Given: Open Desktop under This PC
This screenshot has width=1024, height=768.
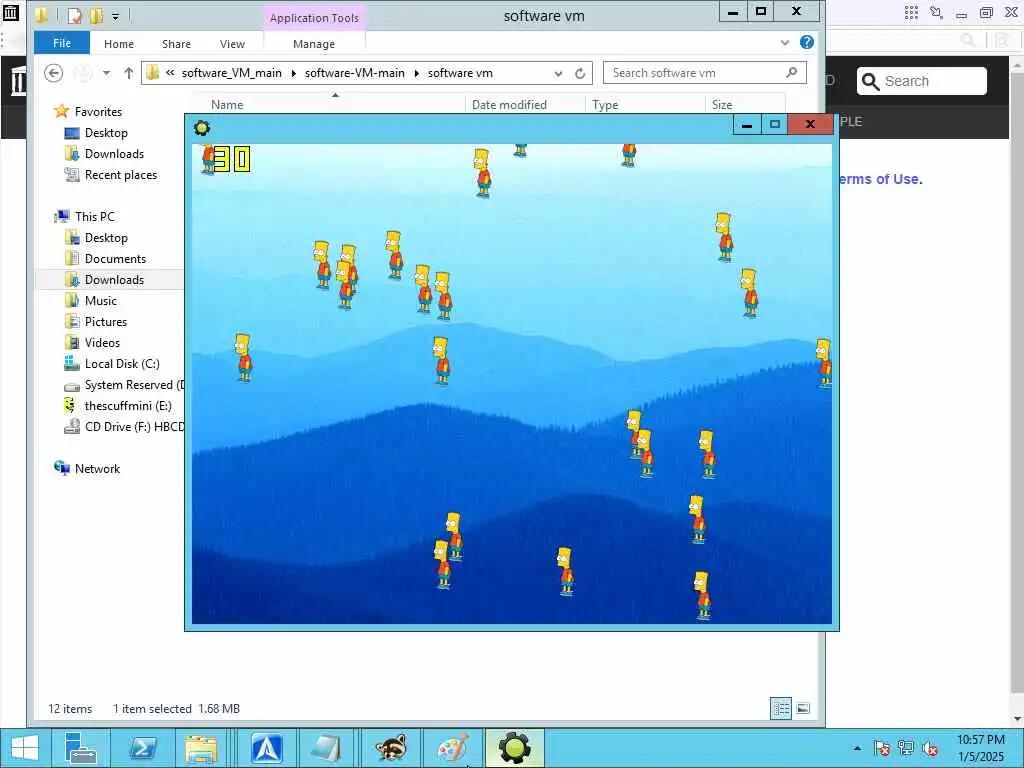Looking at the screenshot, I should [x=106, y=238].
